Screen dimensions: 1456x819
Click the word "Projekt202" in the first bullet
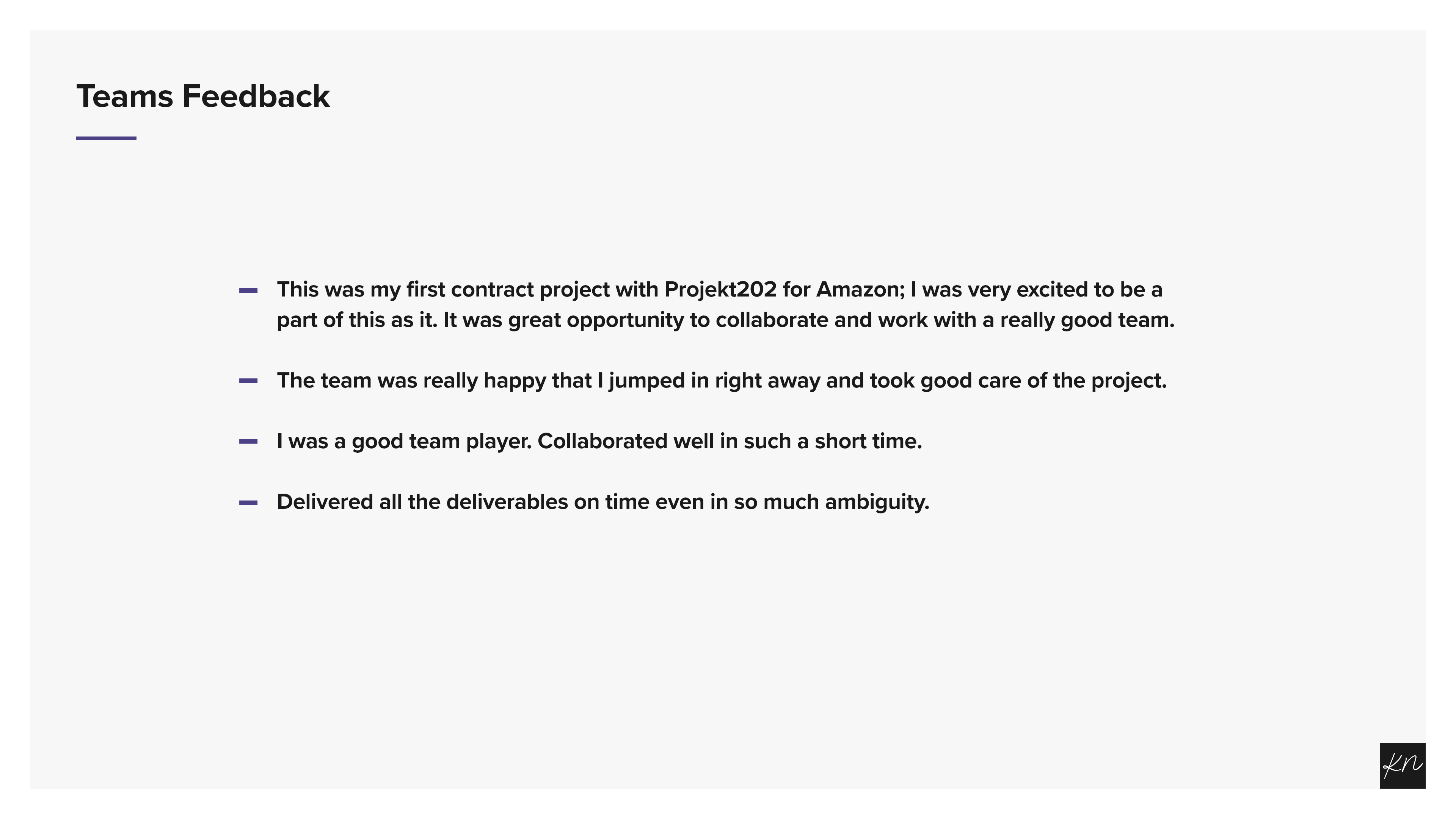click(720, 289)
